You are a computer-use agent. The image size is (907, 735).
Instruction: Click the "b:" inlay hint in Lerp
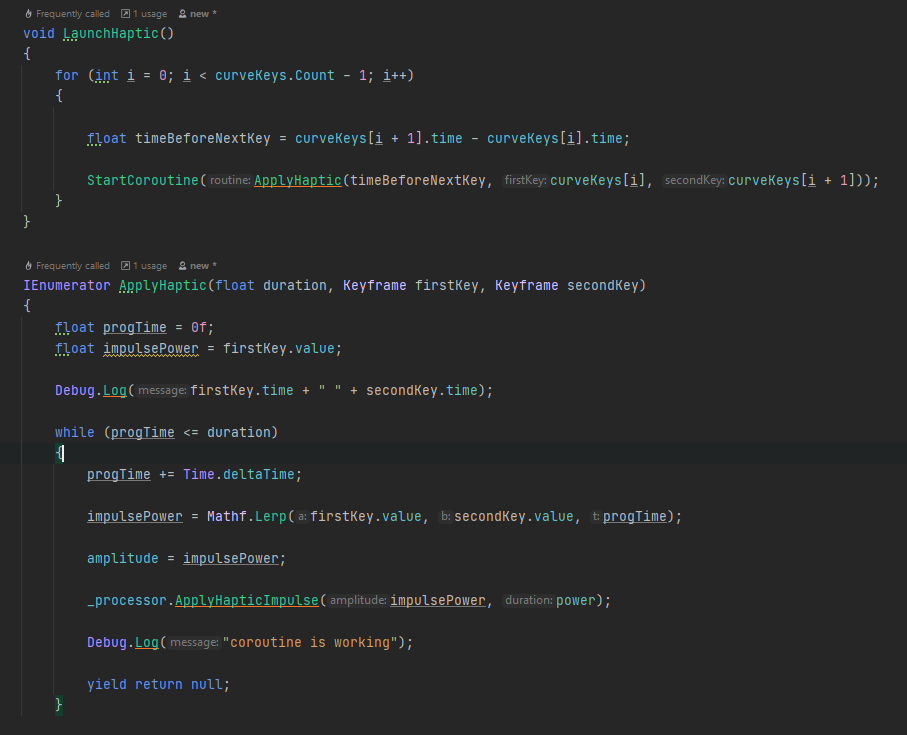[445, 516]
